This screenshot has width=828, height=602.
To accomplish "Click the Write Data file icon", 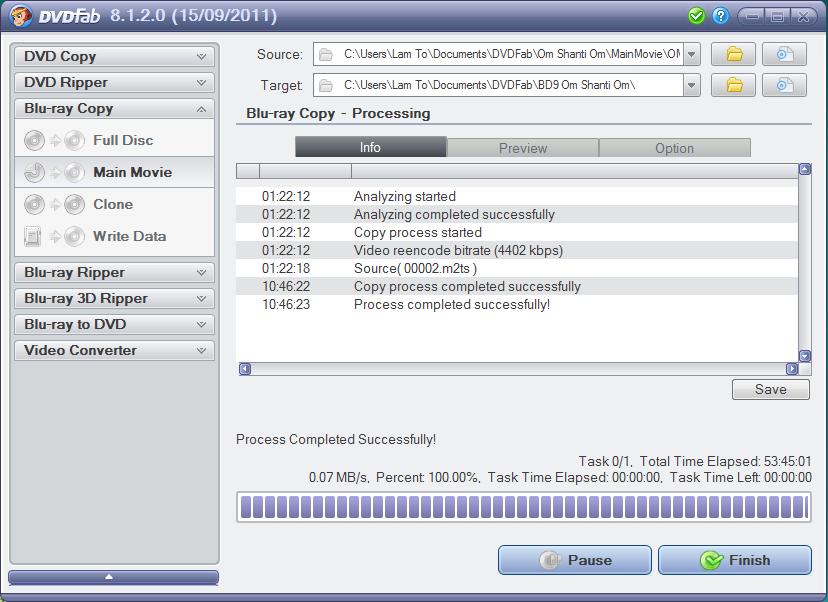I will 54,236.
